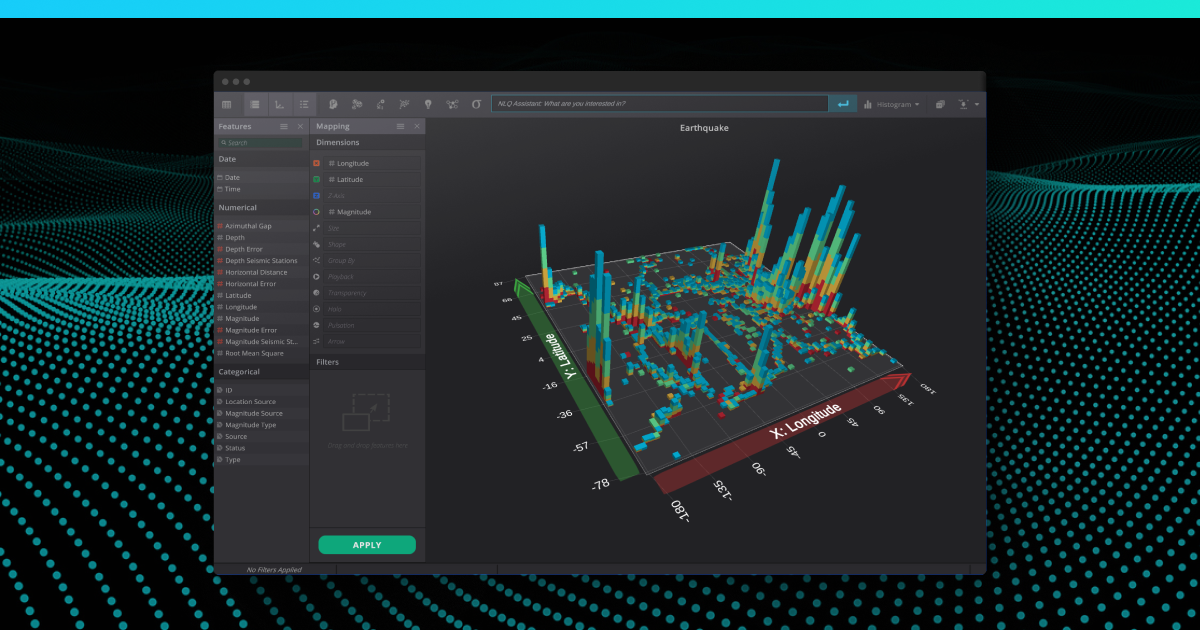This screenshot has height=630, width=1200.
Task: Select the Horizontal Distance feature
Action: click(261, 272)
